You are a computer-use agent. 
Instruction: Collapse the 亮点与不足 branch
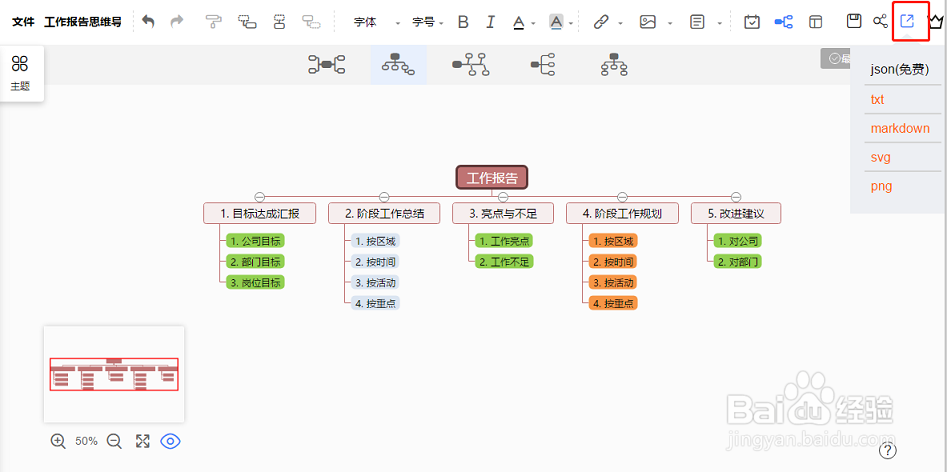503,197
